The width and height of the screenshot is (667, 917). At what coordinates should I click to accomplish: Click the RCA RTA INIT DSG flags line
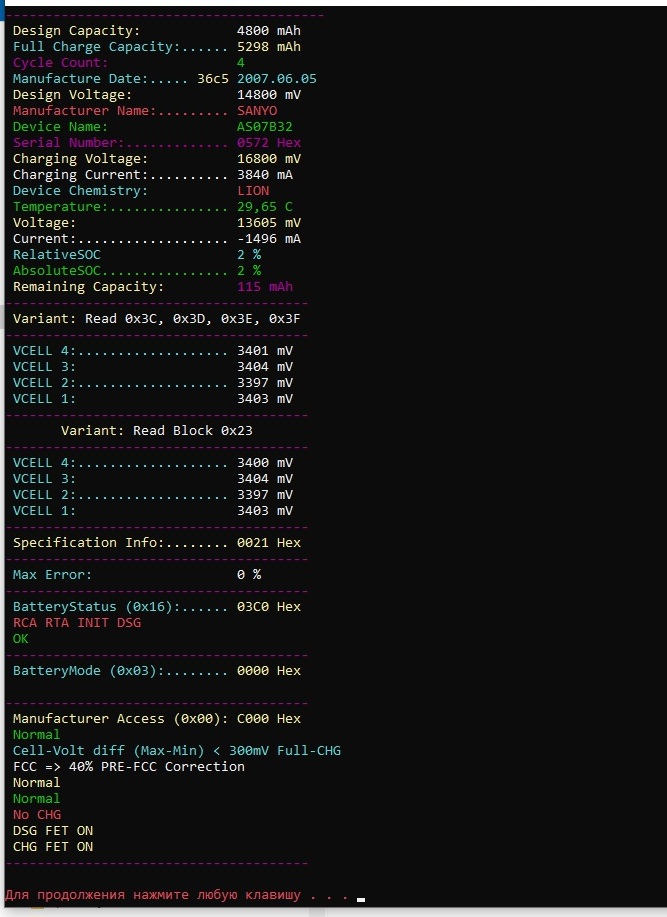(77, 623)
